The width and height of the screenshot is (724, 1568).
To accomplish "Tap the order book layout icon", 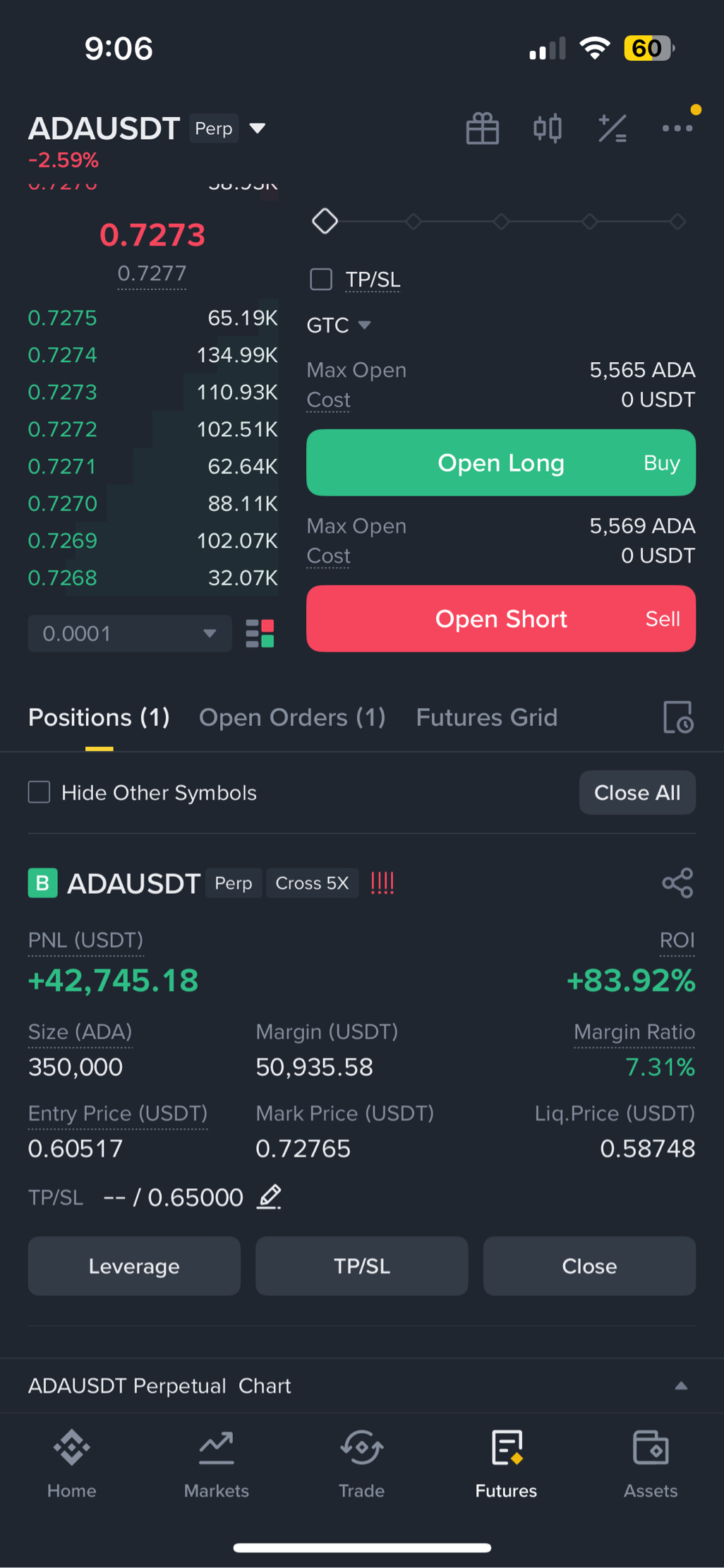I will pos(260,633).
